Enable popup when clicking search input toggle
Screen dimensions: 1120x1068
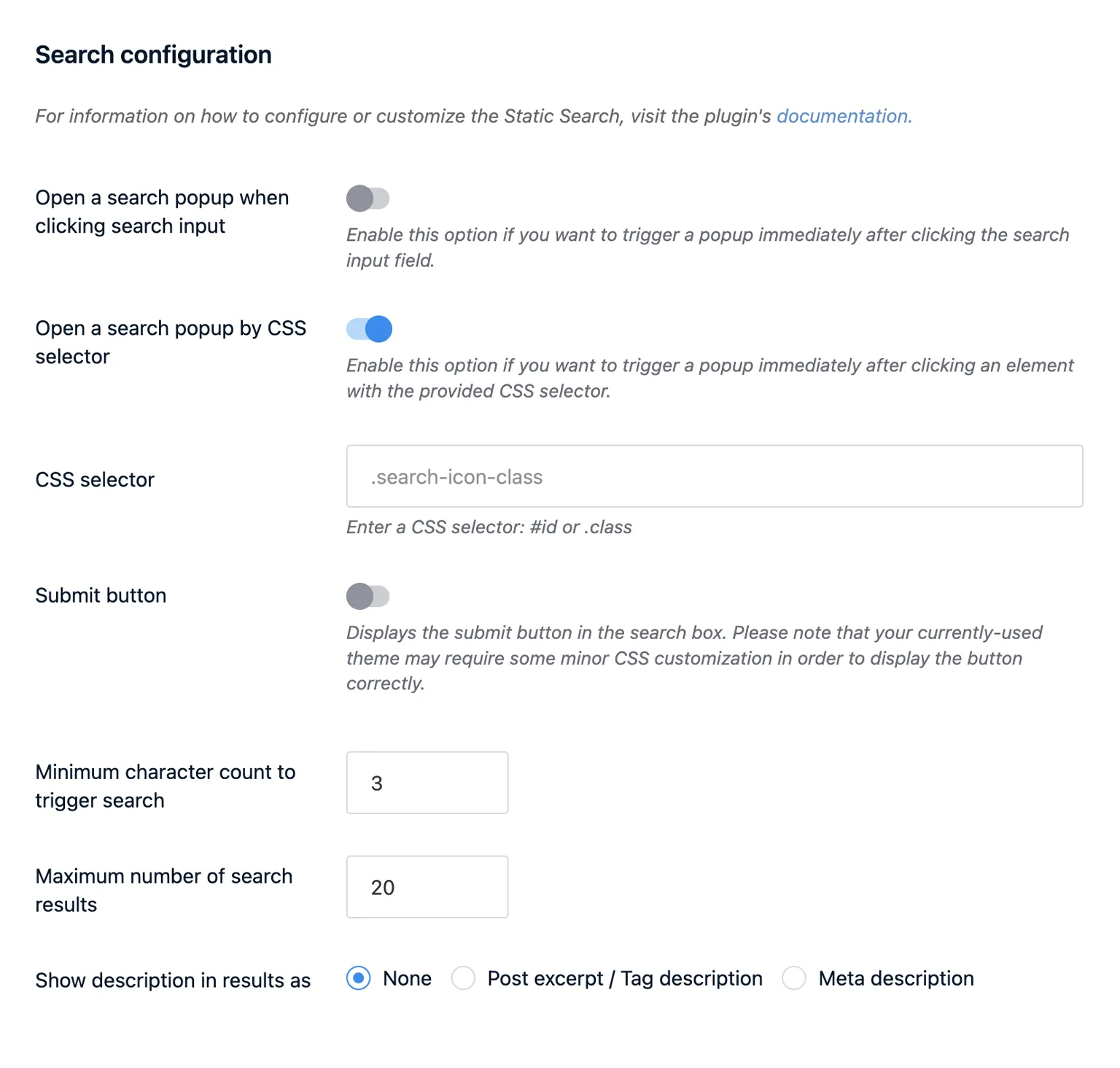pos(367,198)
